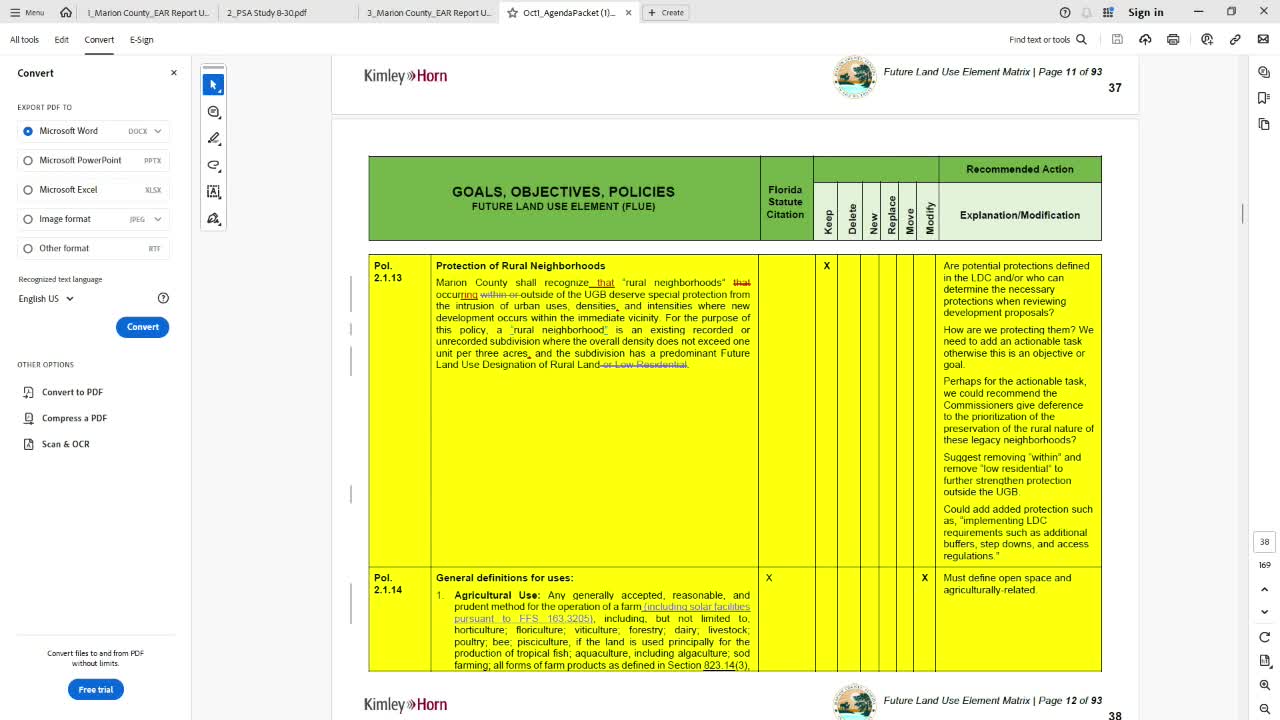Go to next page with down chevron
1280x720 pixels.
[1264, 611]
